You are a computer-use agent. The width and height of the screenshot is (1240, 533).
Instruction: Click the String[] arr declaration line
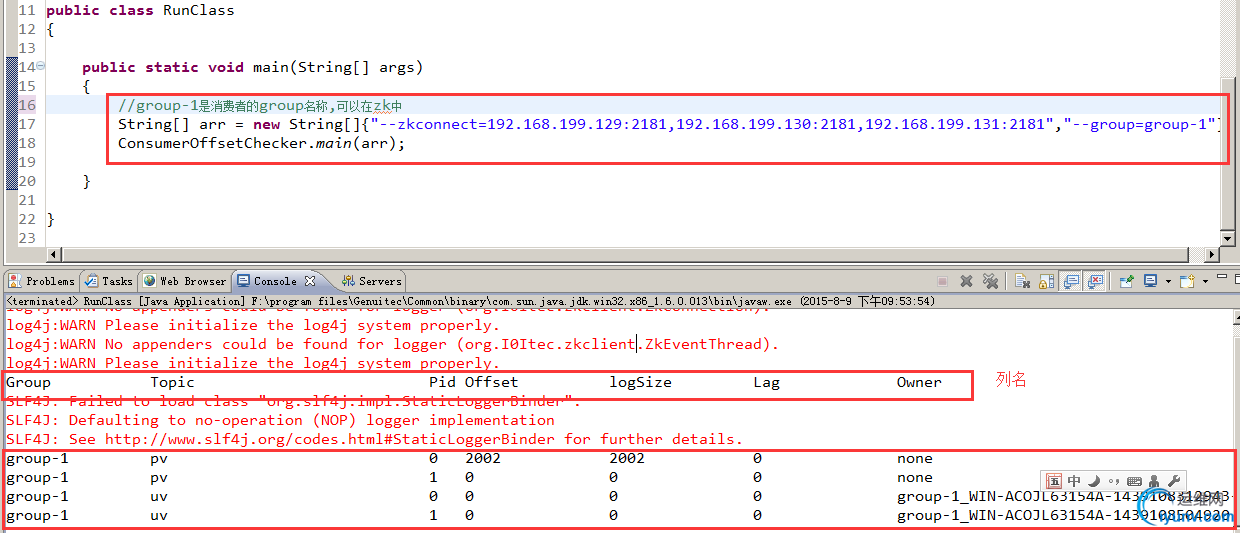[x=670, y=124]
